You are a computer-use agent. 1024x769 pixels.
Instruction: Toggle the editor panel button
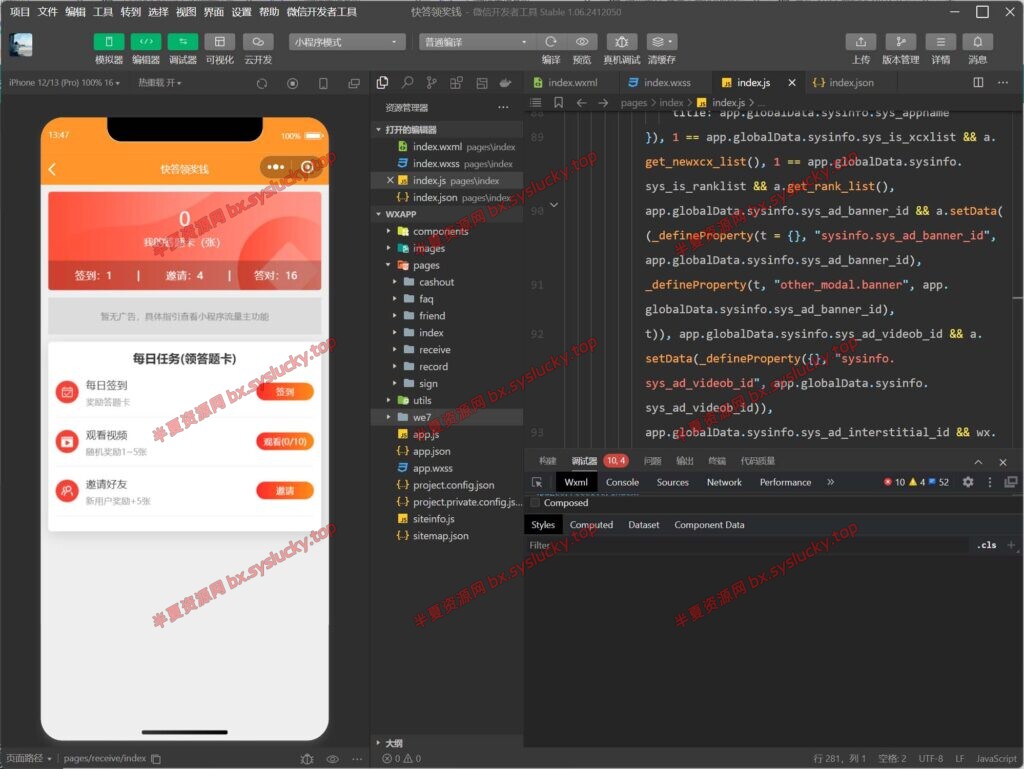pos(146,42)
